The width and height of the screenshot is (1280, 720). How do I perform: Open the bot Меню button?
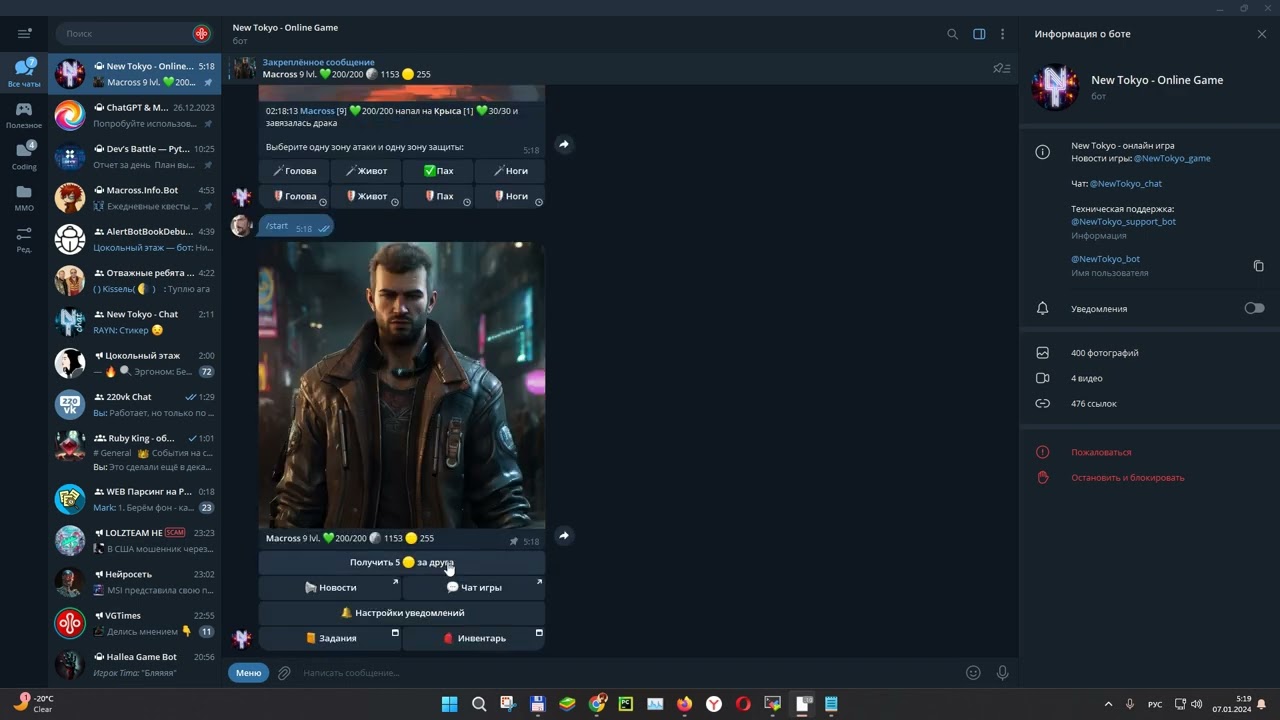click(249, 673)
